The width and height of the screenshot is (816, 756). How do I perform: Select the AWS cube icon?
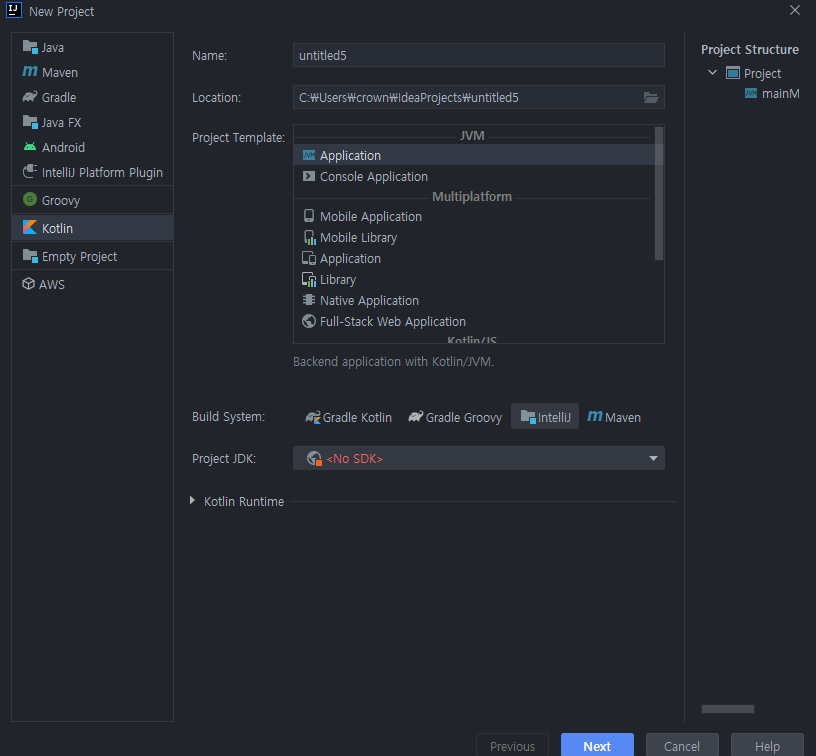pyautogui.click(x=28, y=284)
